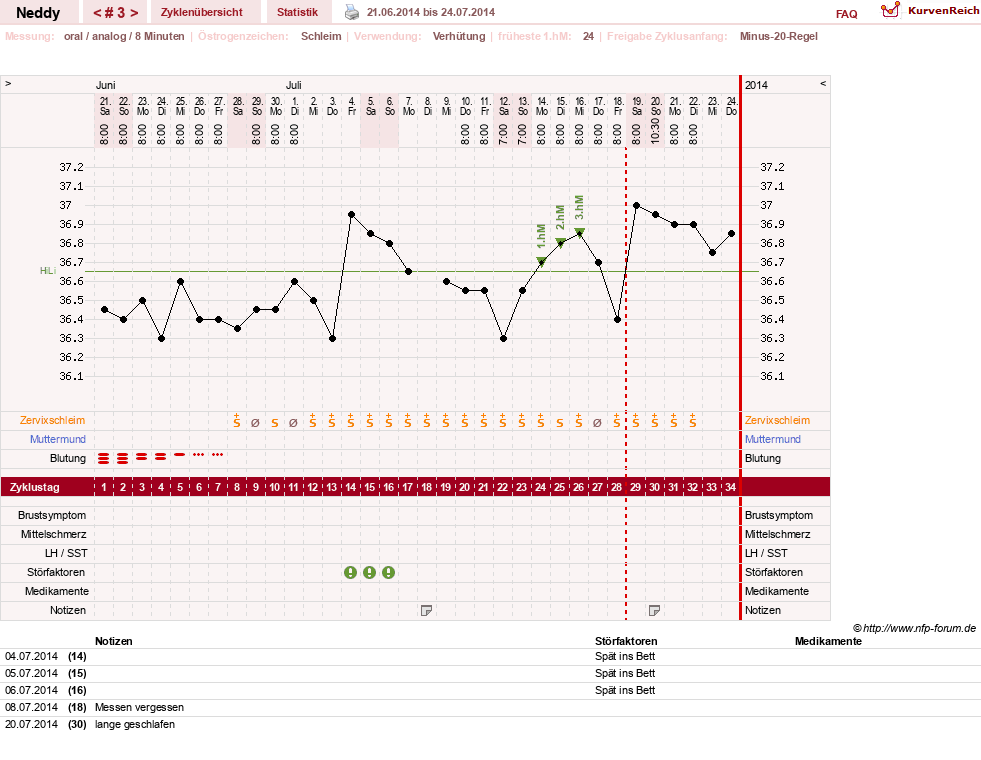Open the Neddy tab

tap(38, 13)
